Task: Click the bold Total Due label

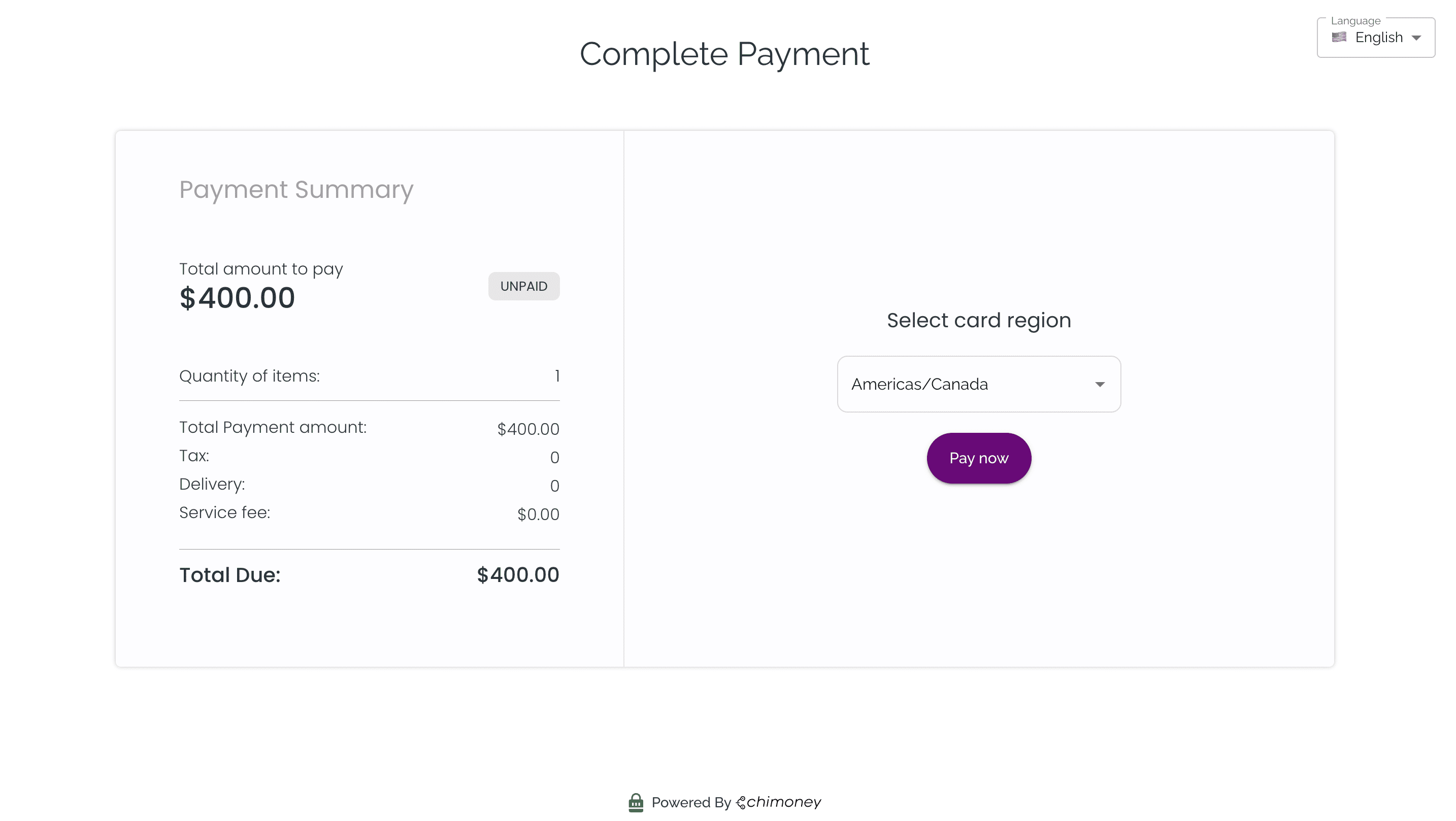Action: (229, 575)
